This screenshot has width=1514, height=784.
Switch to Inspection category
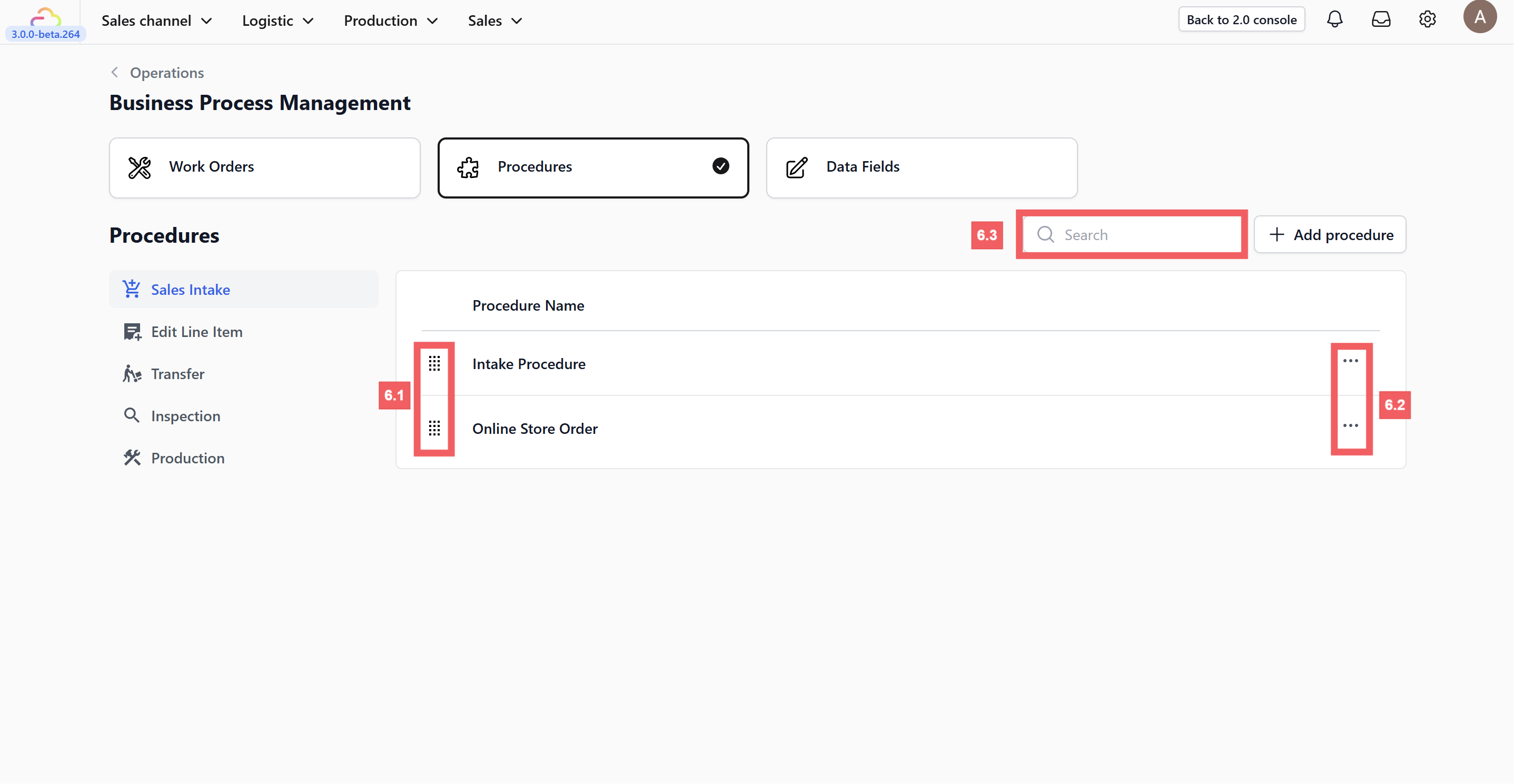pyautogui.click(x=185, y=416)
